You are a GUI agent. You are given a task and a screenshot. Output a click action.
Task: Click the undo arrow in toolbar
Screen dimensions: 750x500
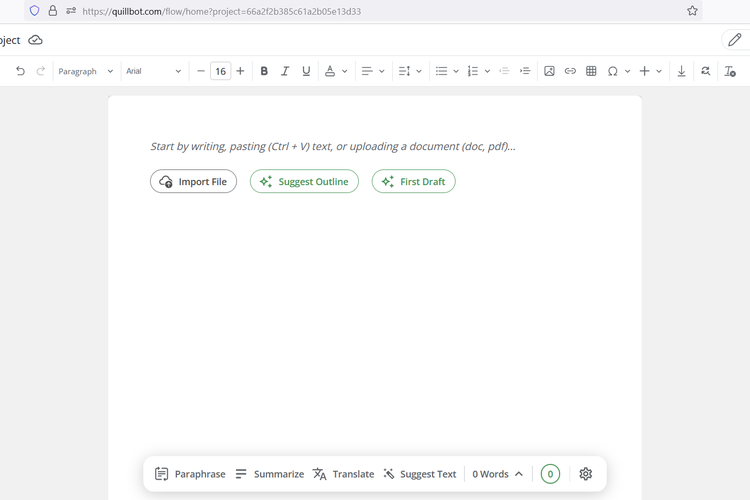tap(20, 71)
